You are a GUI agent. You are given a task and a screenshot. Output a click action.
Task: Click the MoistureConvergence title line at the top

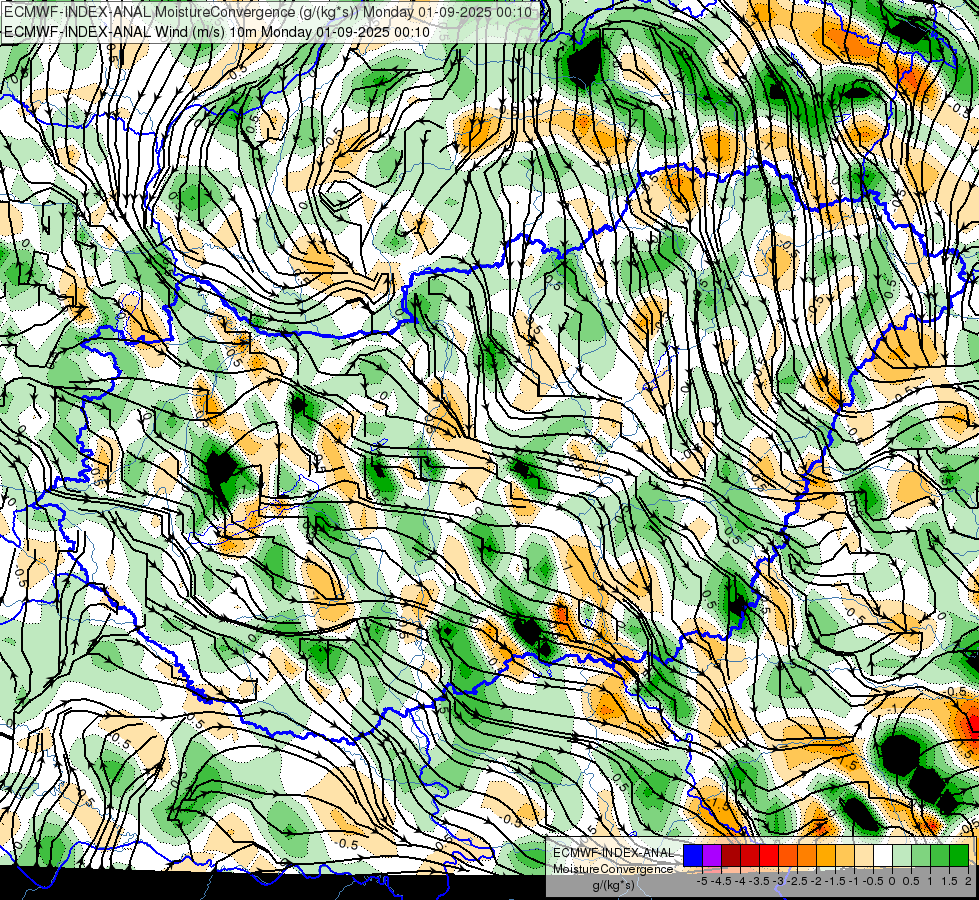point(268,12)
